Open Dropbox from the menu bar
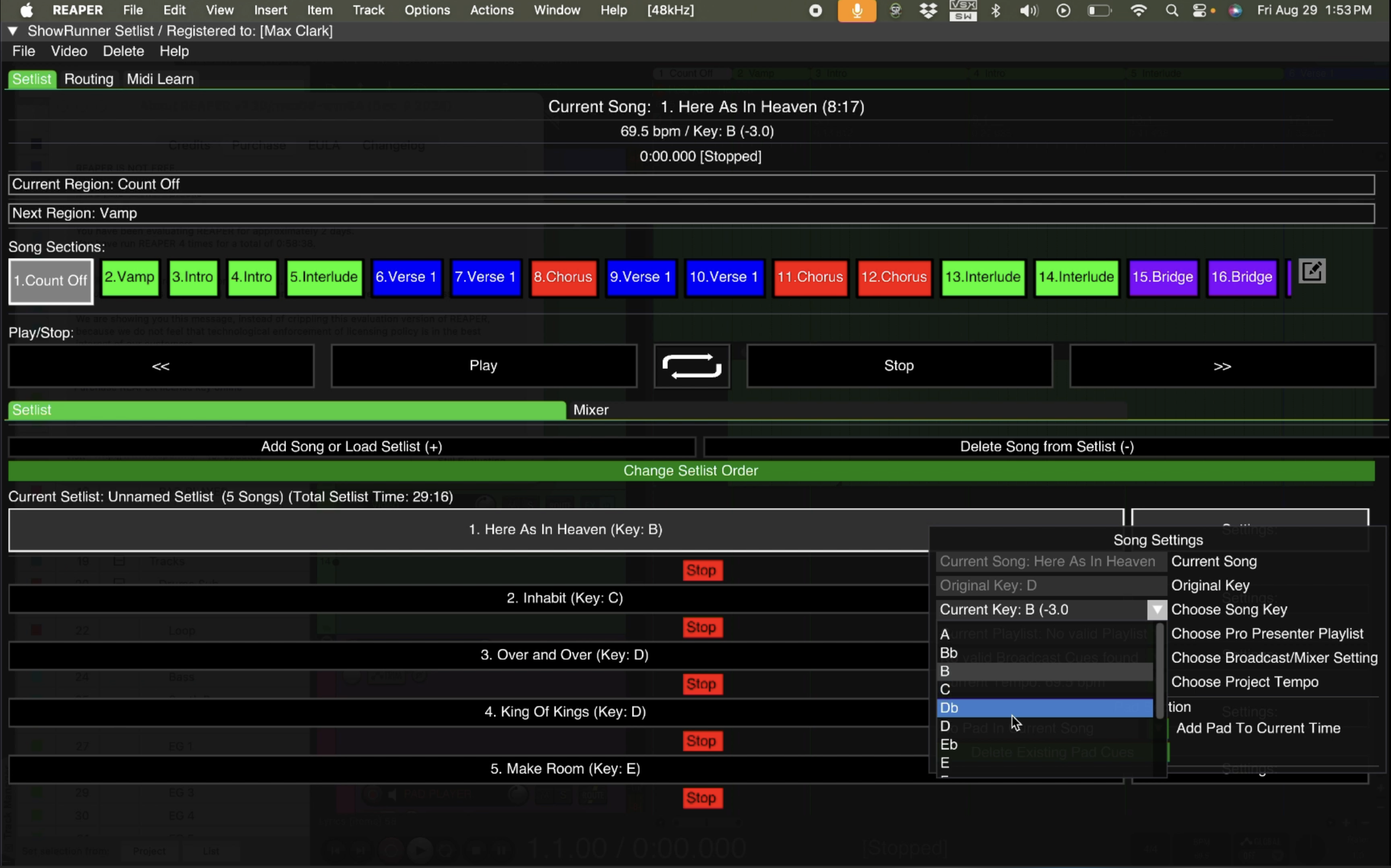The width and height of the screenshot is (1391, 868). 928,10
